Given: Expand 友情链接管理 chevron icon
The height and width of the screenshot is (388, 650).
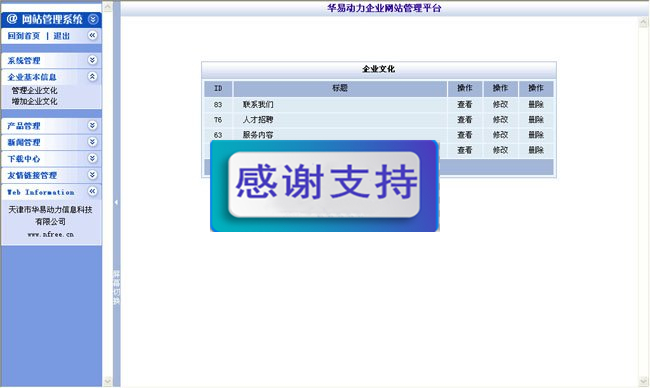Looking at the screenshot, I should (92, 175).
